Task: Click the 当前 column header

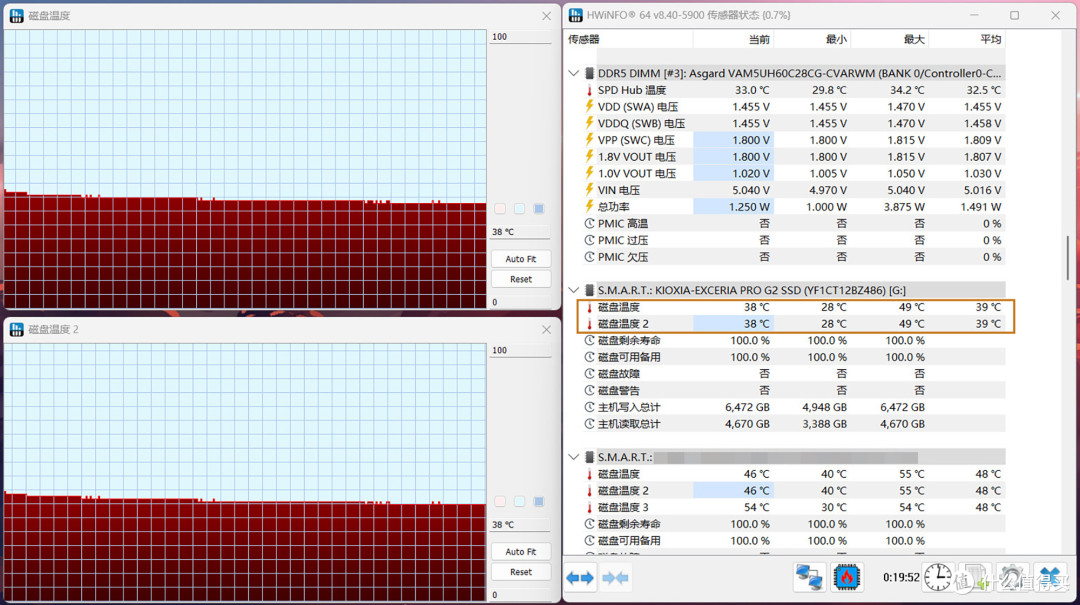Action: tap(734, 39)
